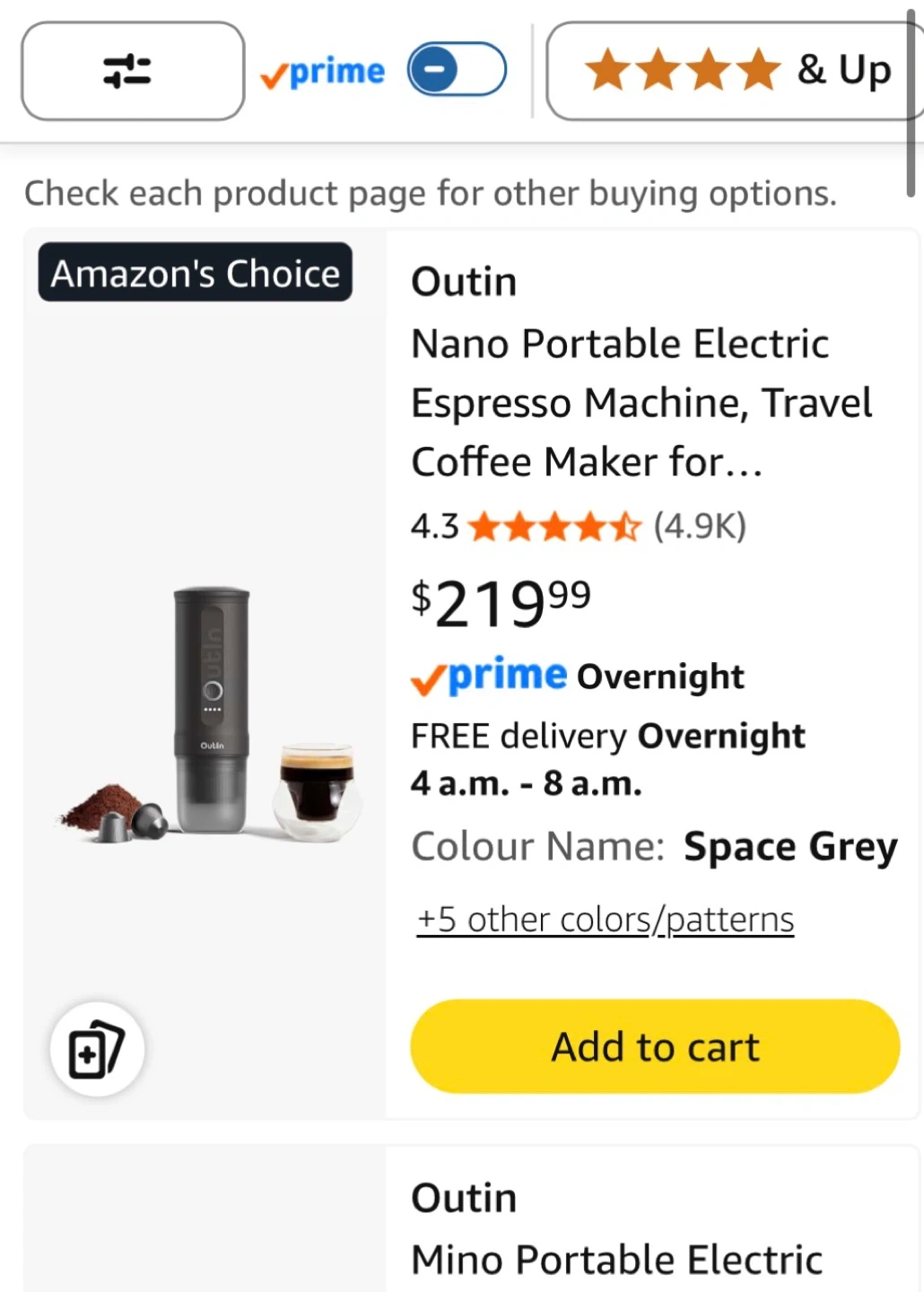924x1292 pixels.
Task: View the 4.9K reviews count
Action: pyautogui.click(x=700, y=527)
